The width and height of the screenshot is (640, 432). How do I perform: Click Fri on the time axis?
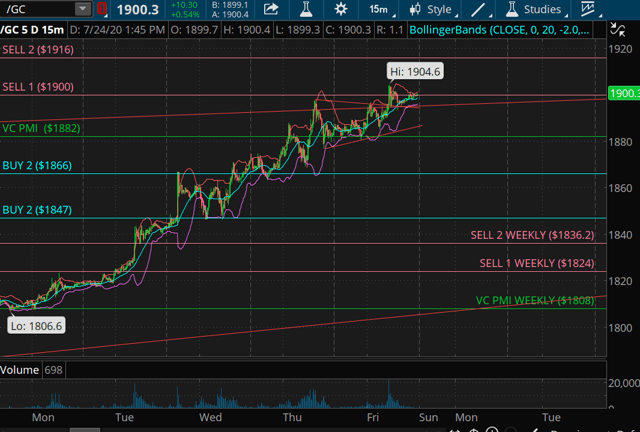click(x=373, y=417)
